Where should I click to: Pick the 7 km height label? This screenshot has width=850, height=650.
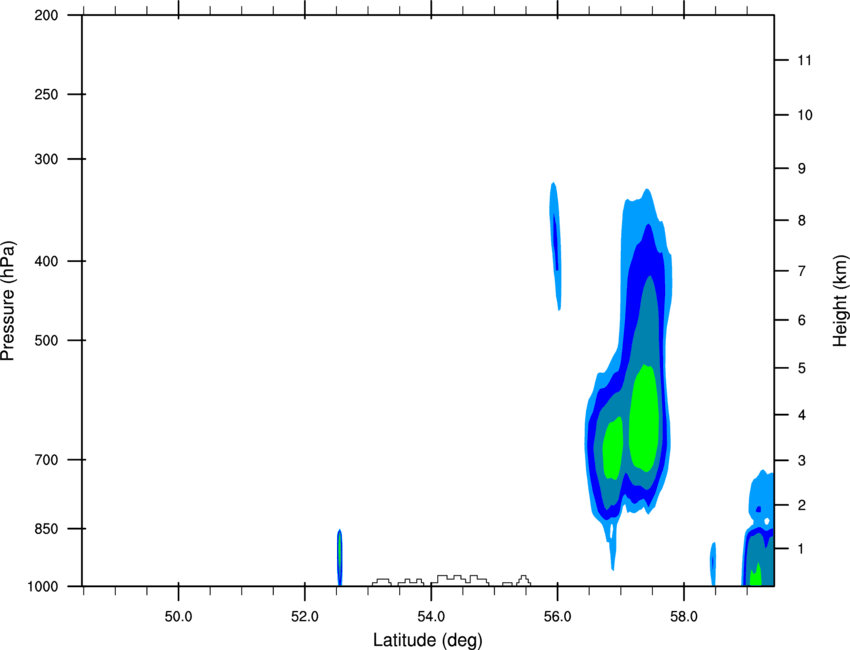click(802, 271)
